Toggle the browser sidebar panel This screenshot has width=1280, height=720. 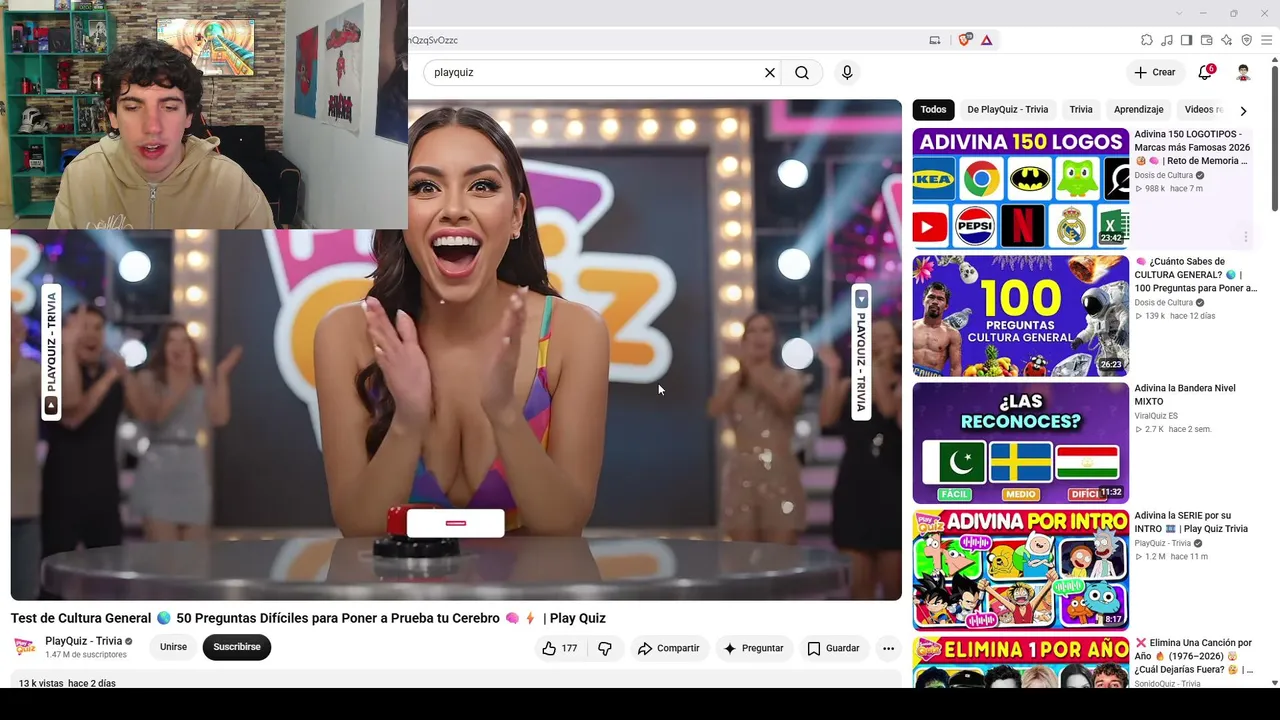[1186, 40]
